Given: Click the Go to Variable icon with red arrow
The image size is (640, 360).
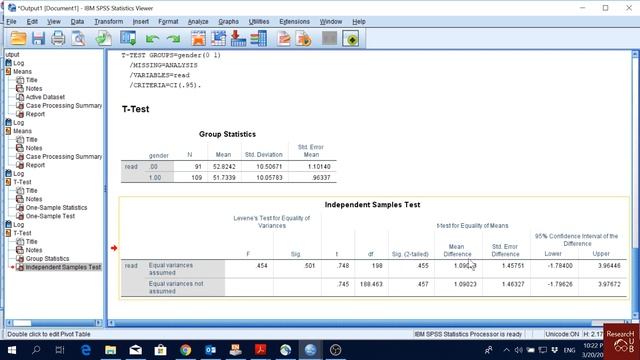Looking at the screenshot, I should pos(238,39).
